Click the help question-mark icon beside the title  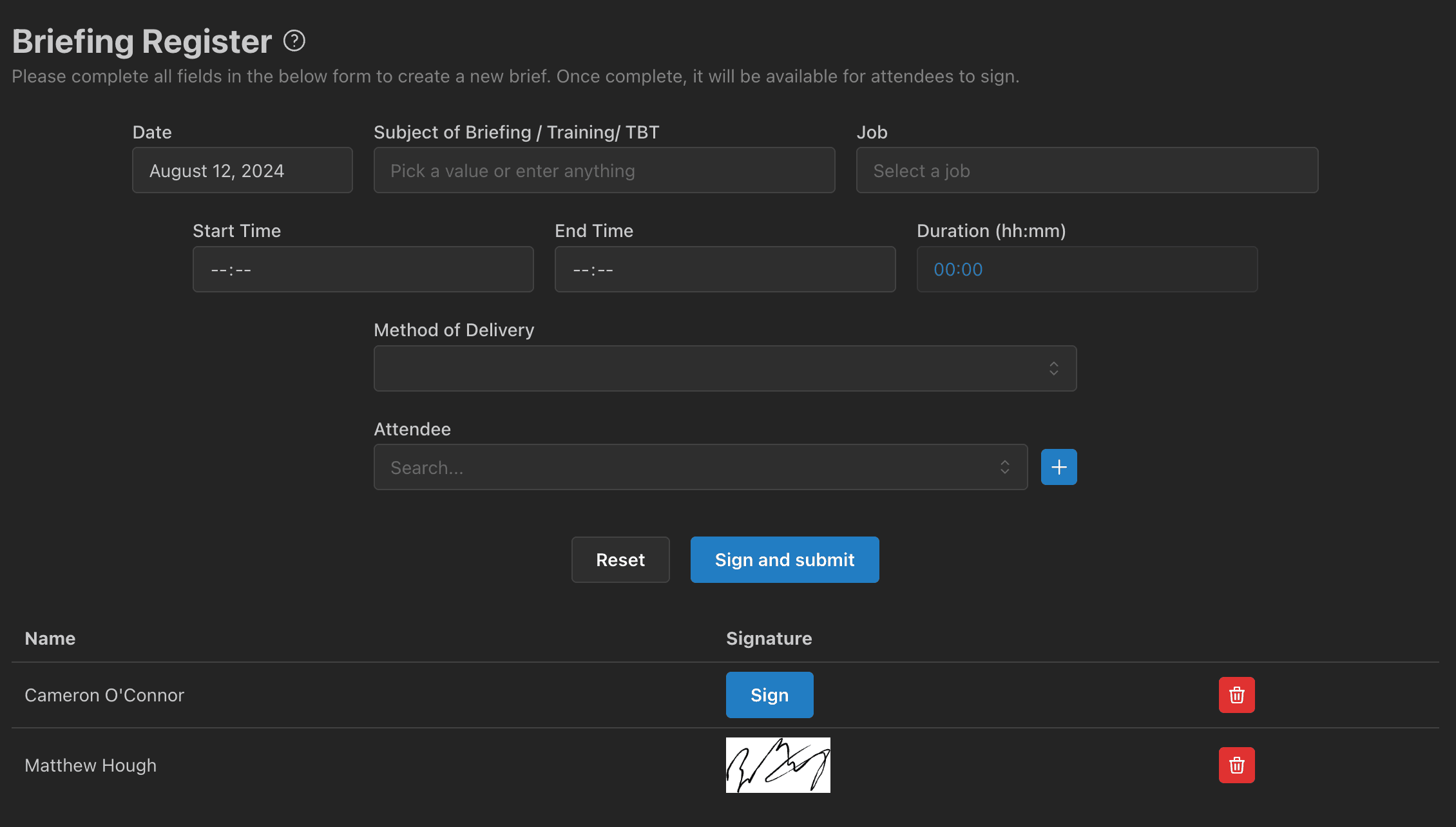point(294,41)
